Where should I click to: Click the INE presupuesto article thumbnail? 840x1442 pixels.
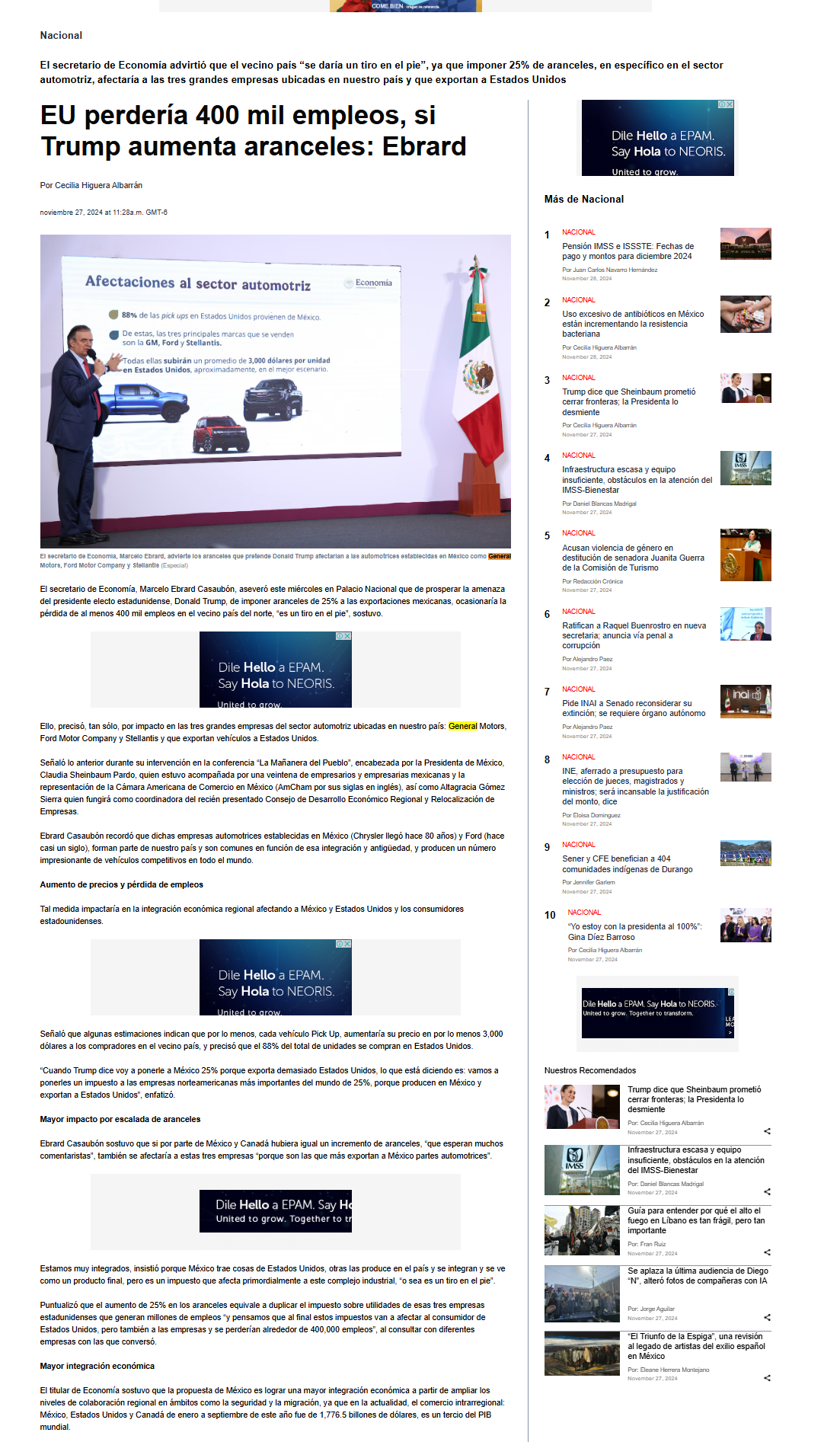click(x=746, y=767)
